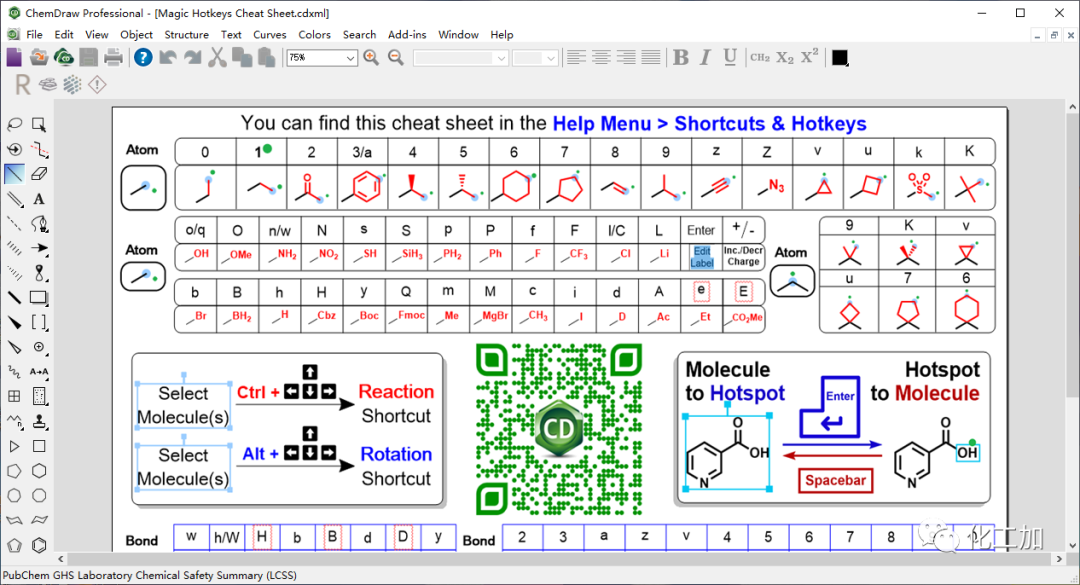Create a new document
Viewport: 1080px width, 585px height.
(x=14, y=58)
